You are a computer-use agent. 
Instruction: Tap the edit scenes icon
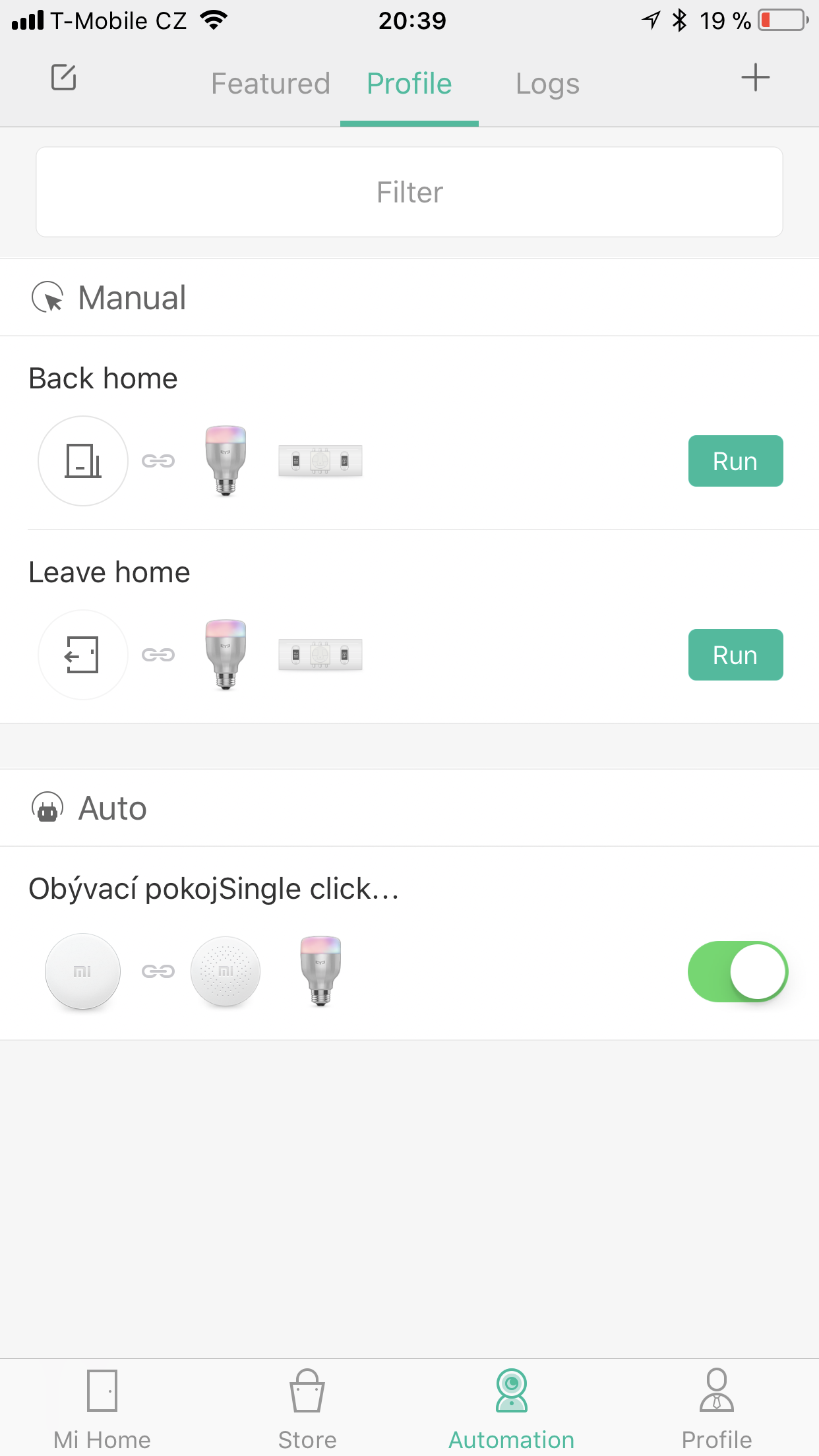coord(64,77)
